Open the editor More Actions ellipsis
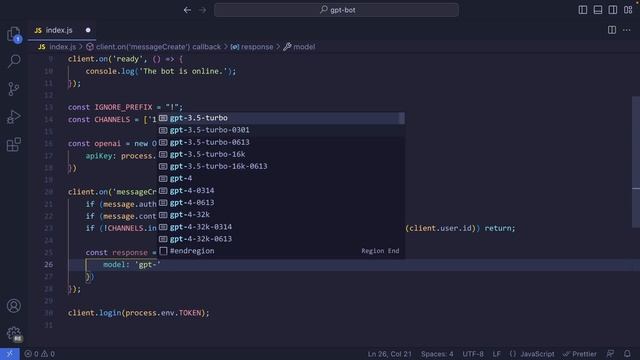This screenshot has width=640, height=360. click(627, 30)
